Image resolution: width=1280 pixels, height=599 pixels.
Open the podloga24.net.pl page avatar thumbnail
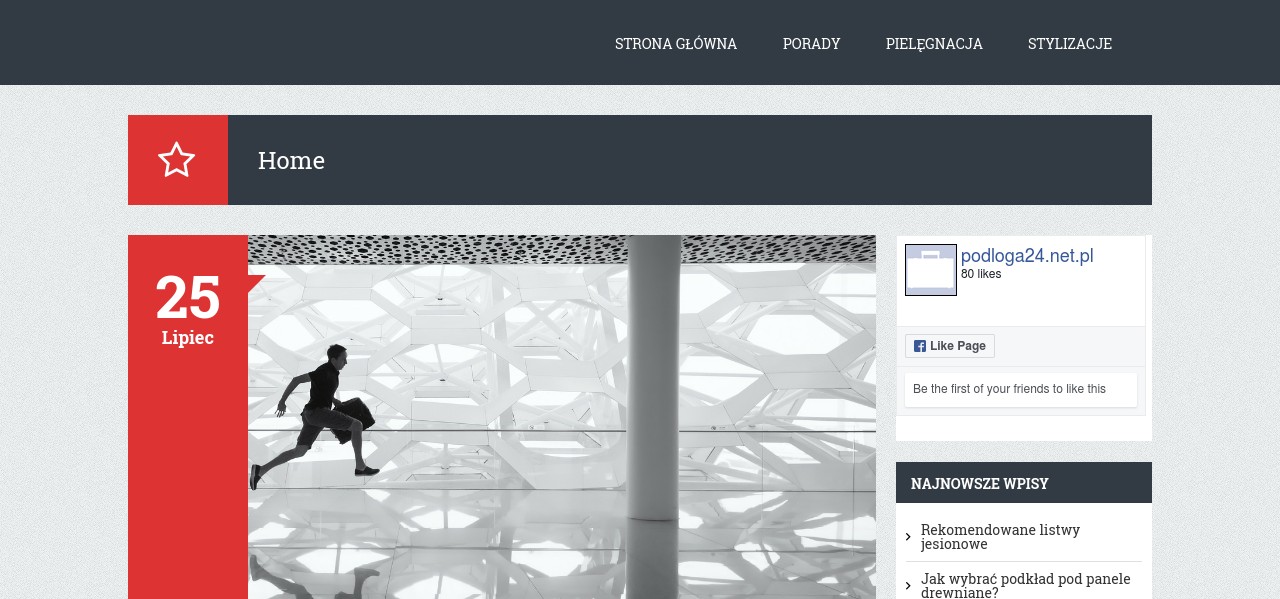coord(931,270)
